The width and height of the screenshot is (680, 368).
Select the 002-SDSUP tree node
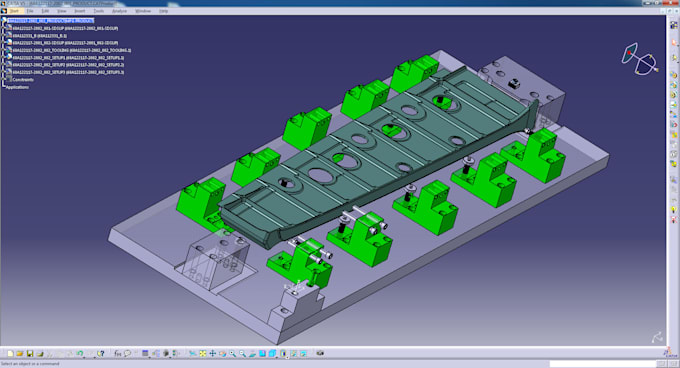65,43
